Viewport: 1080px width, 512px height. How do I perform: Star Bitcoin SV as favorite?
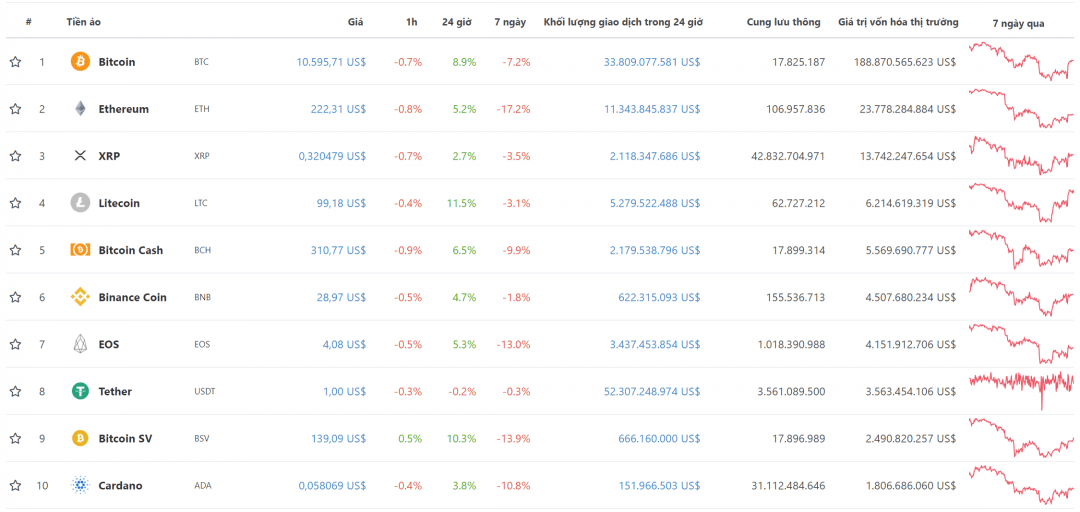point(15,438)
